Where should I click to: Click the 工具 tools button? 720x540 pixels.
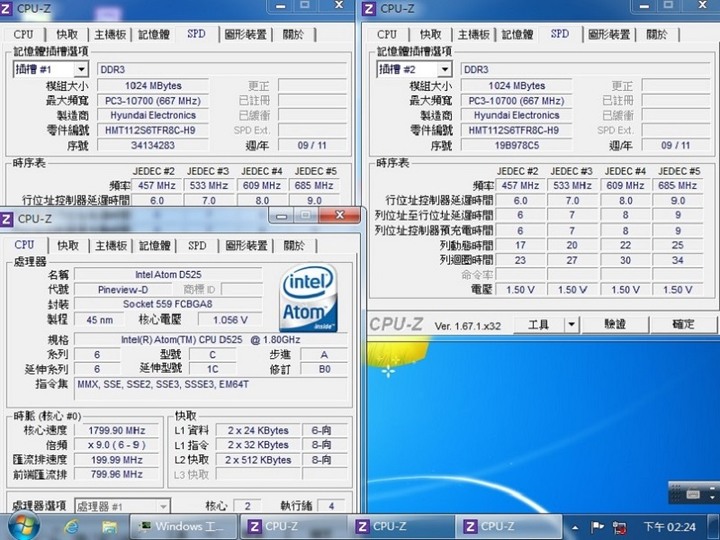[539, 325]
